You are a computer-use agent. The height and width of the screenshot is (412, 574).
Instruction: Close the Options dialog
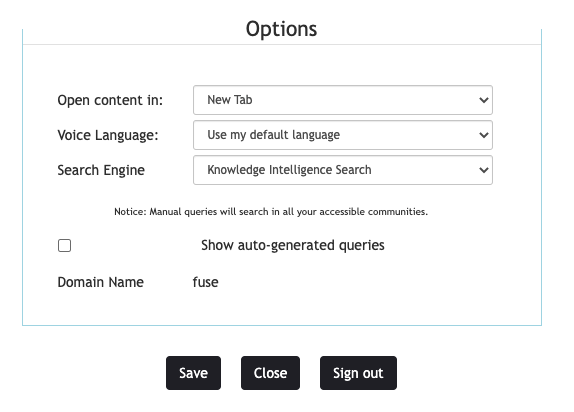pyautogui.click(x=270, y=373)
